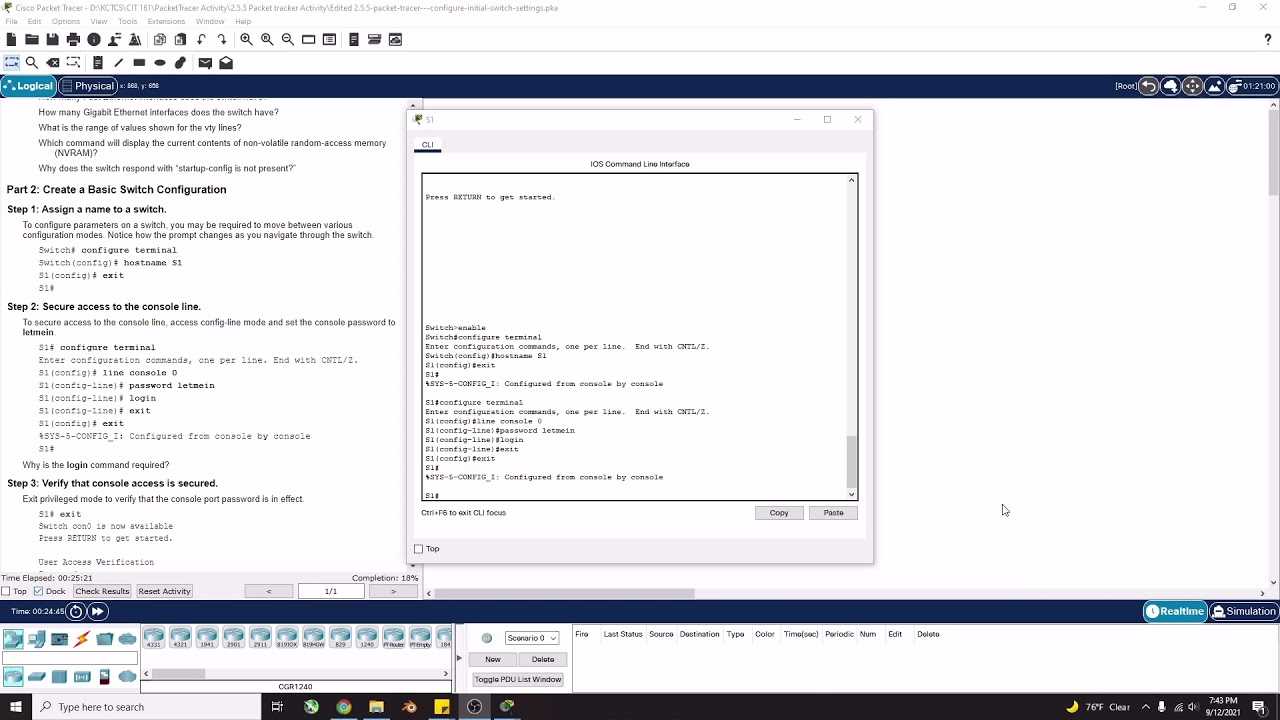This screenshot has height=720, width=1280.
Task: Activate the Delete tool icon
Action: 53,62
